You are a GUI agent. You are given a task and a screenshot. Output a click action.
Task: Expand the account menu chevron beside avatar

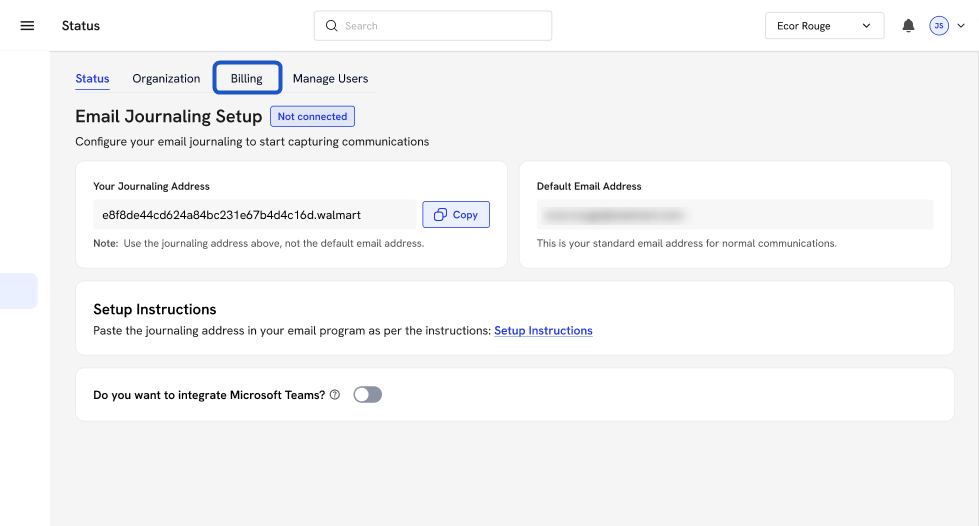tap(961, 26)
